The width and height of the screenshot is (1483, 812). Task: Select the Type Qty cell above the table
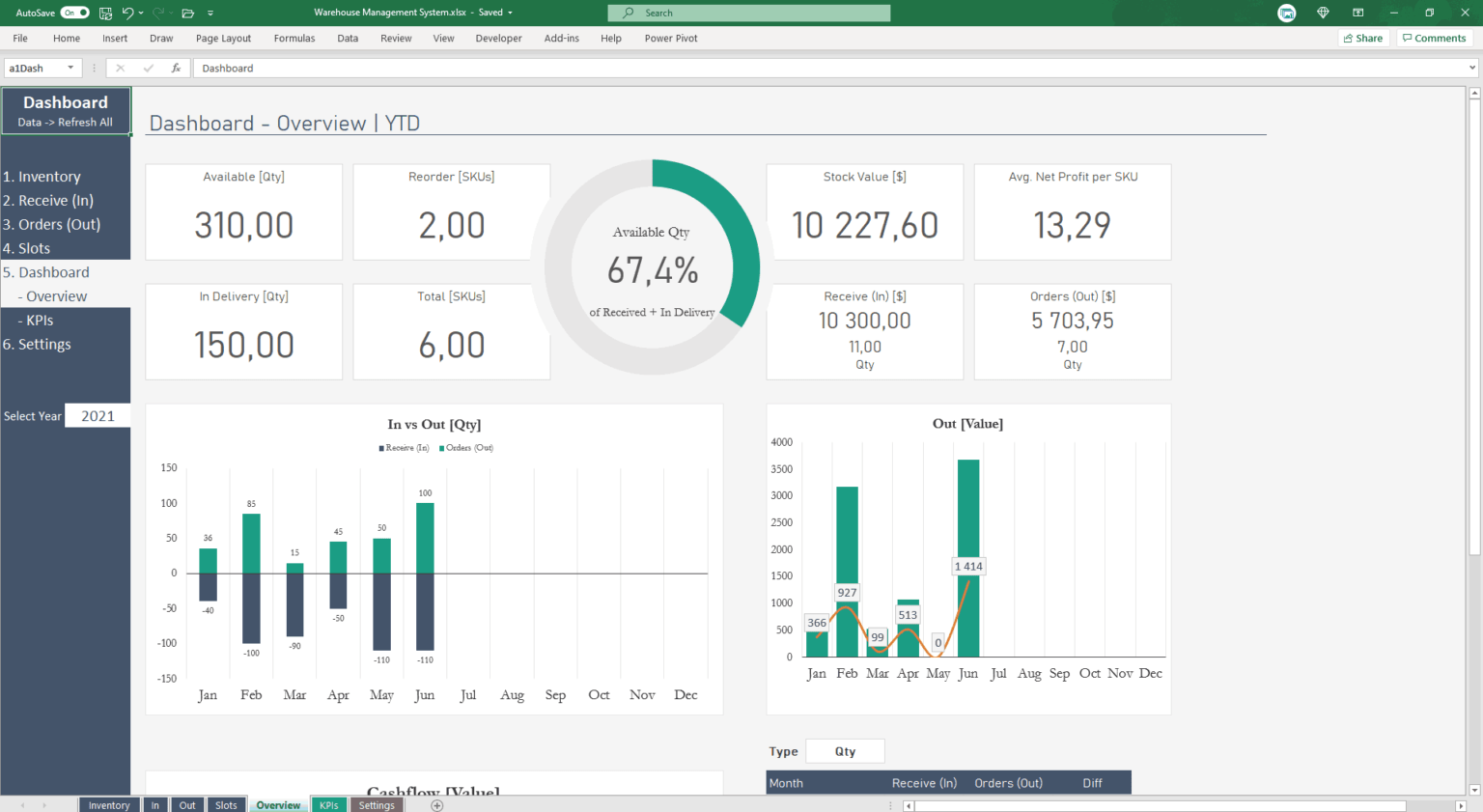tap(845, 750)
